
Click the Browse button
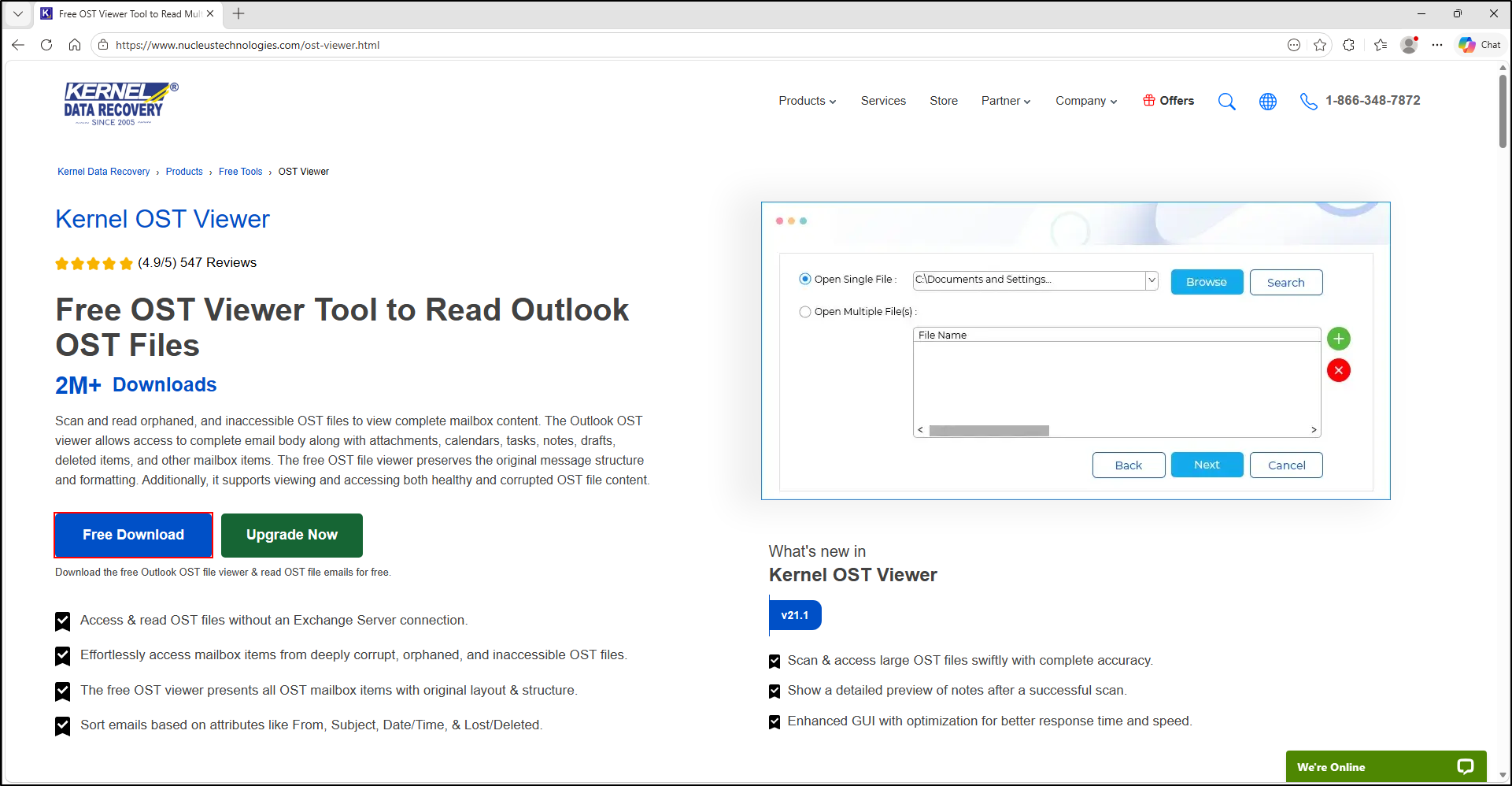click(x=1207, y=282)
